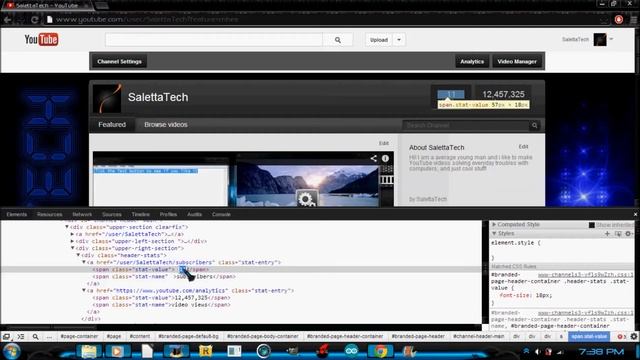This screenshot has width=640, height=360.
Task: Open the first www-channels3 css source link
Action: tap(586, 275)
